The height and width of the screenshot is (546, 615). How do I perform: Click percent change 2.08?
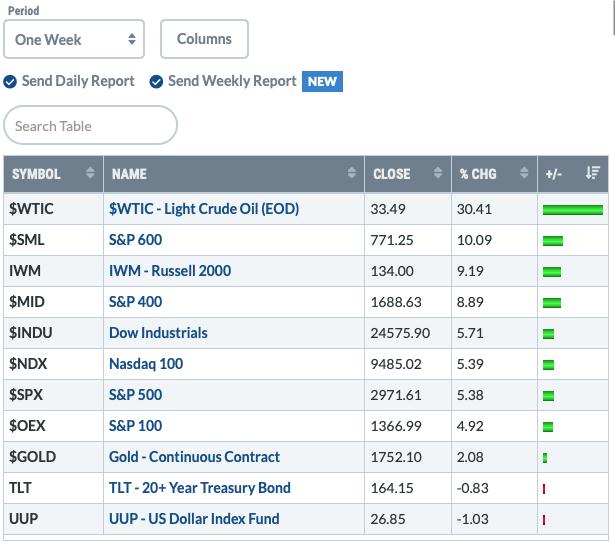pos(470,457)
